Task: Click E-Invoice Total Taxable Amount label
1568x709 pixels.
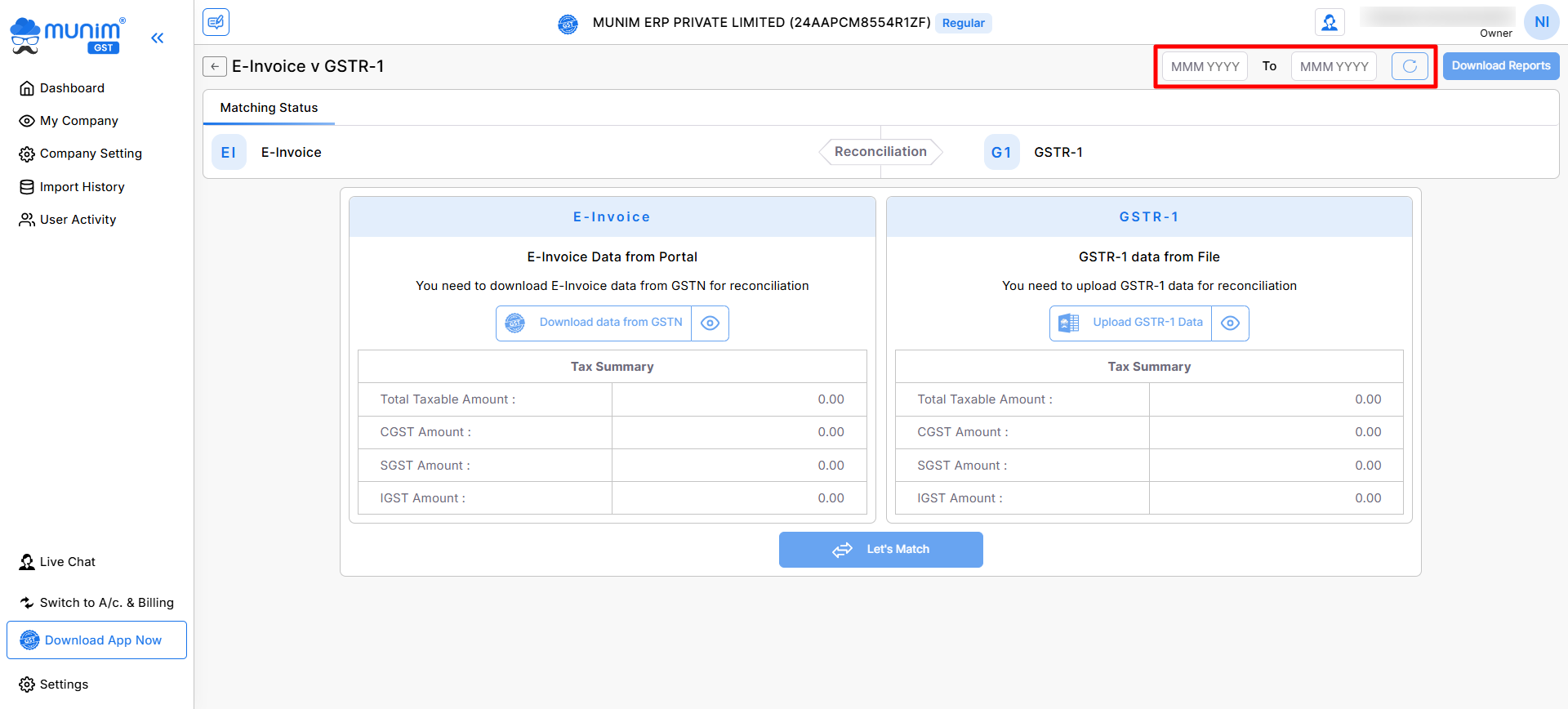Action: (448, 399)
